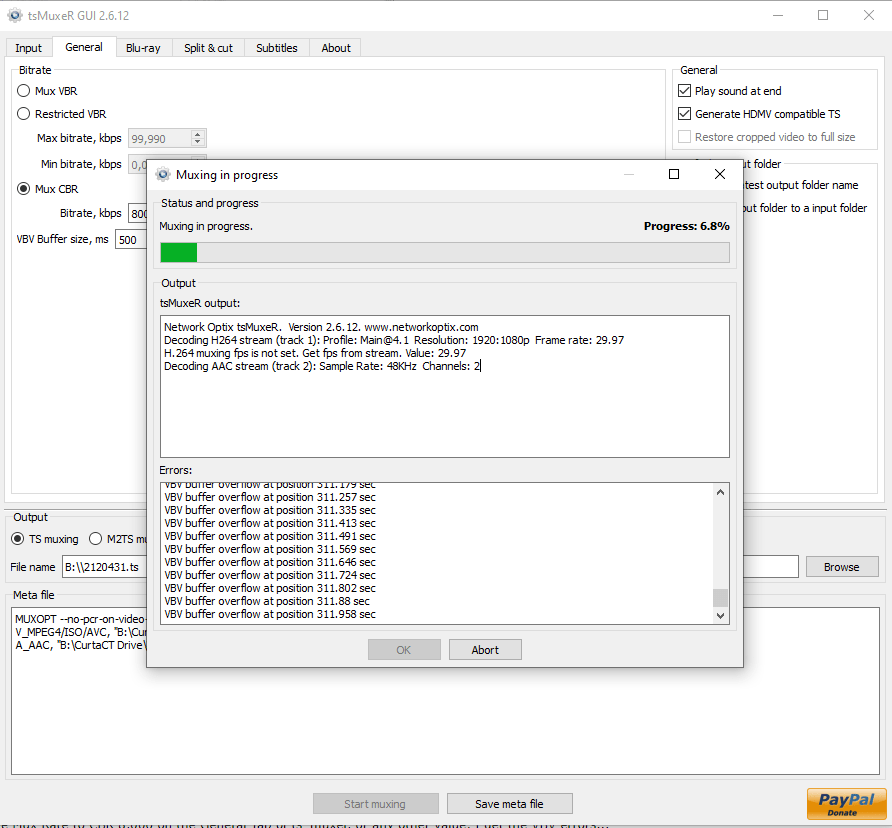Switch to the Blu-ray tab
892x828 pixels.
tap(143, 47)
